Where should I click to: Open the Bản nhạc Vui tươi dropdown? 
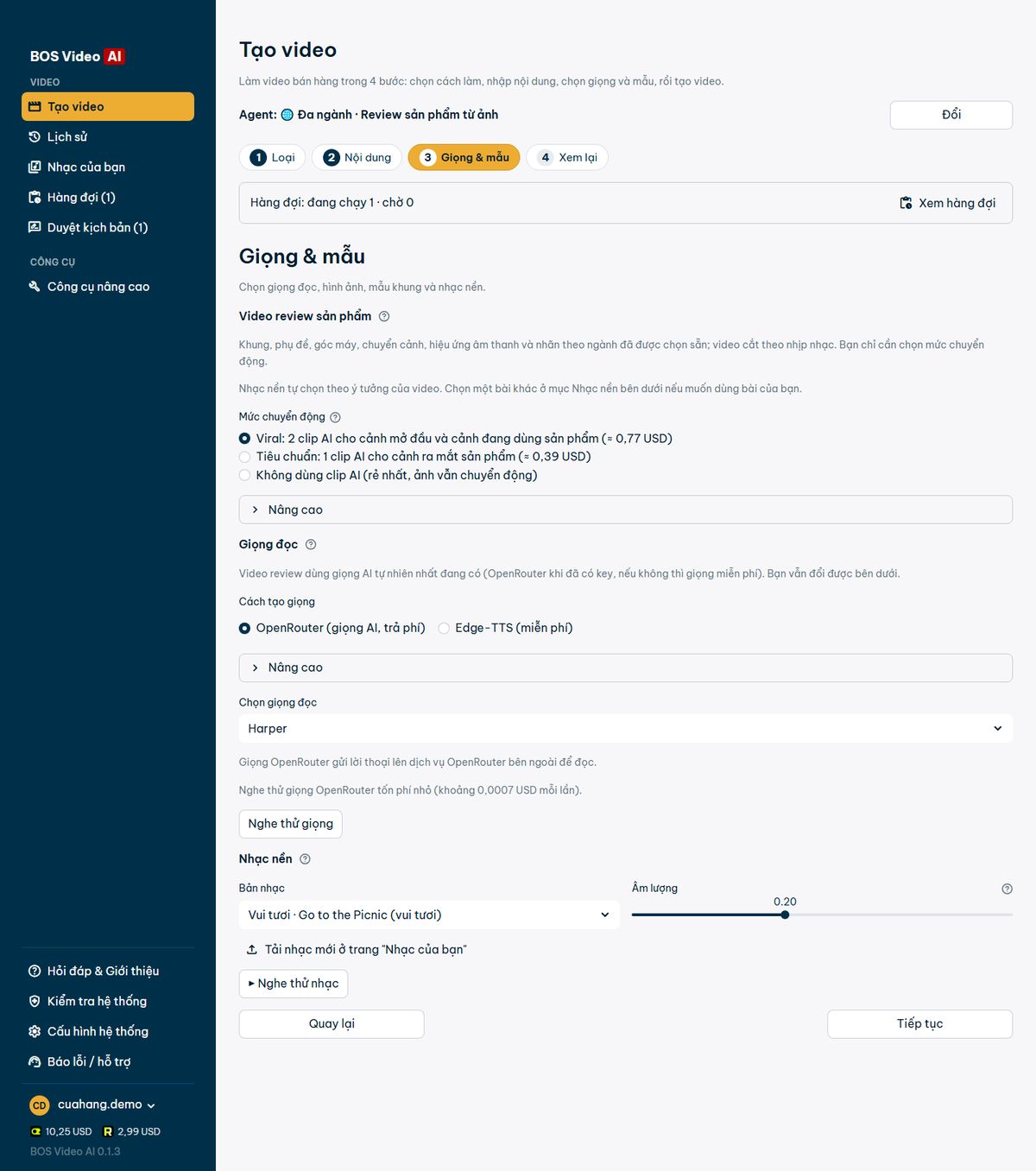[429, 915]
